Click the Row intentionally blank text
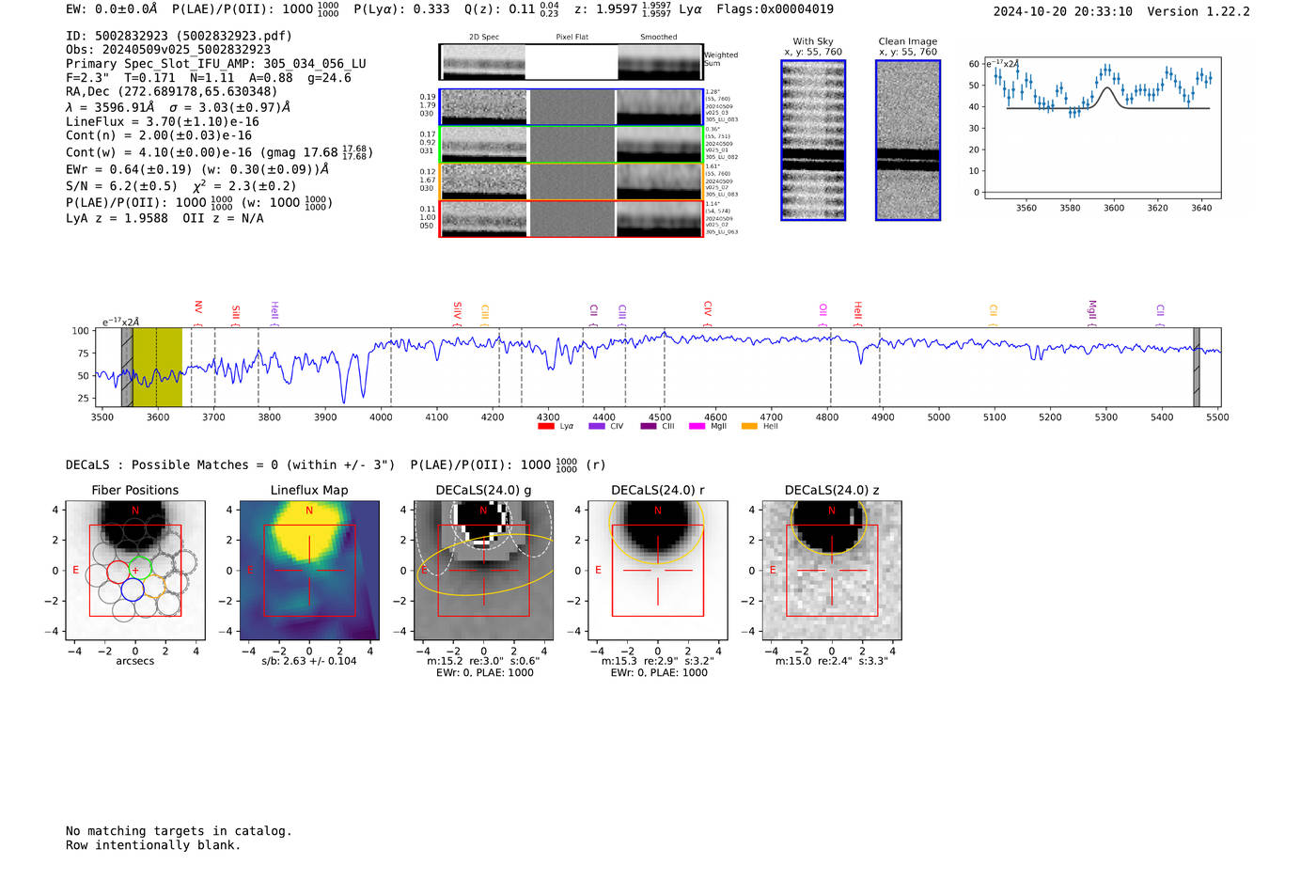This screenshot has height=896, width=1316. [153, 845]
